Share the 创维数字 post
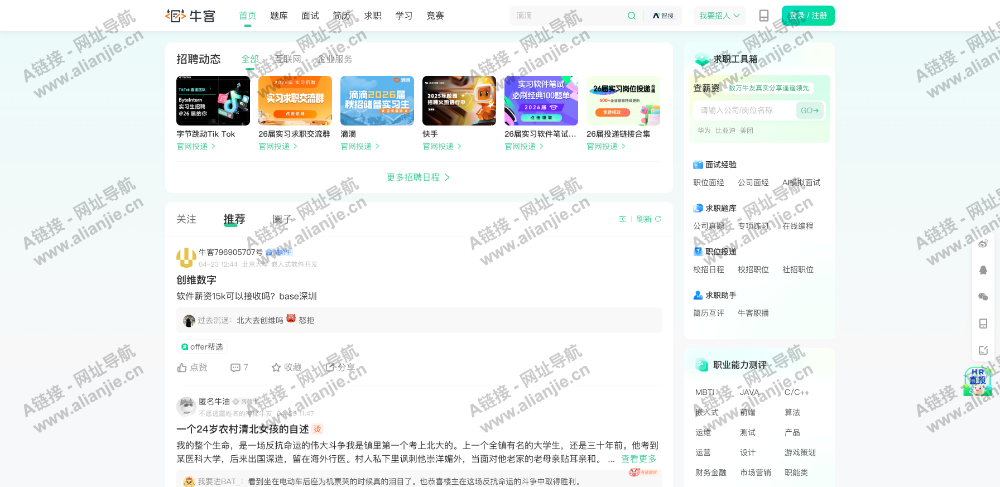Image resolution: width=1000 pixels, height=487 pixels. [x=340, y=367]
